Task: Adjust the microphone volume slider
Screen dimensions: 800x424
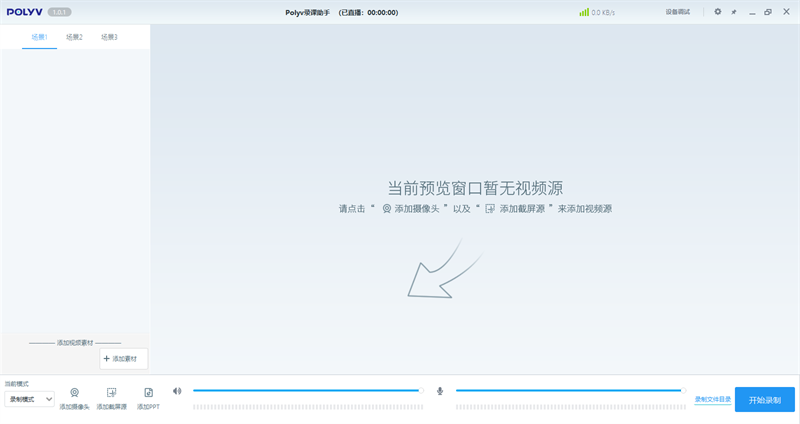Action: pos(569,390)
